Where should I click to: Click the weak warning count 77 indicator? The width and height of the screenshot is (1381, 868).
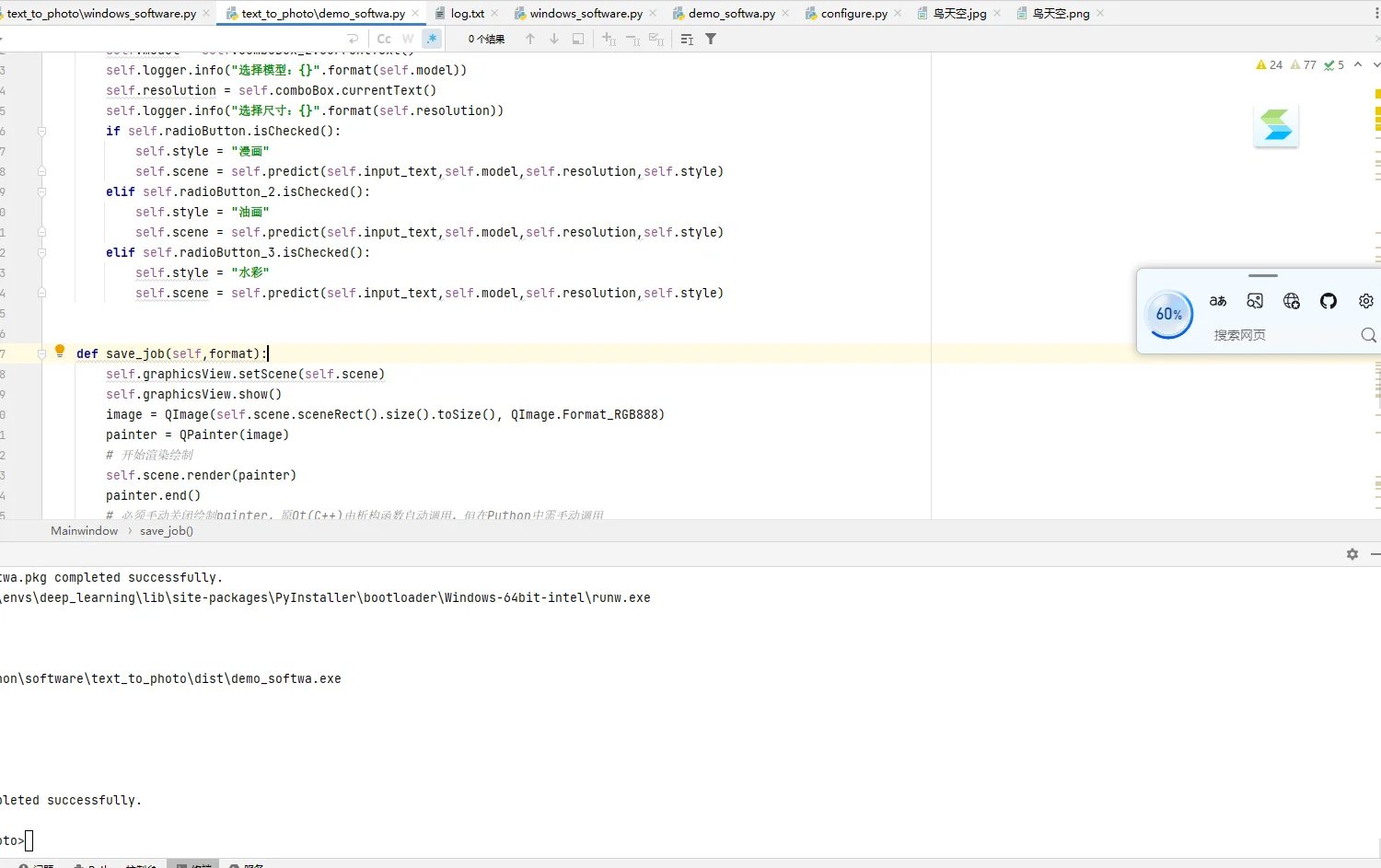click(1304, 65)
